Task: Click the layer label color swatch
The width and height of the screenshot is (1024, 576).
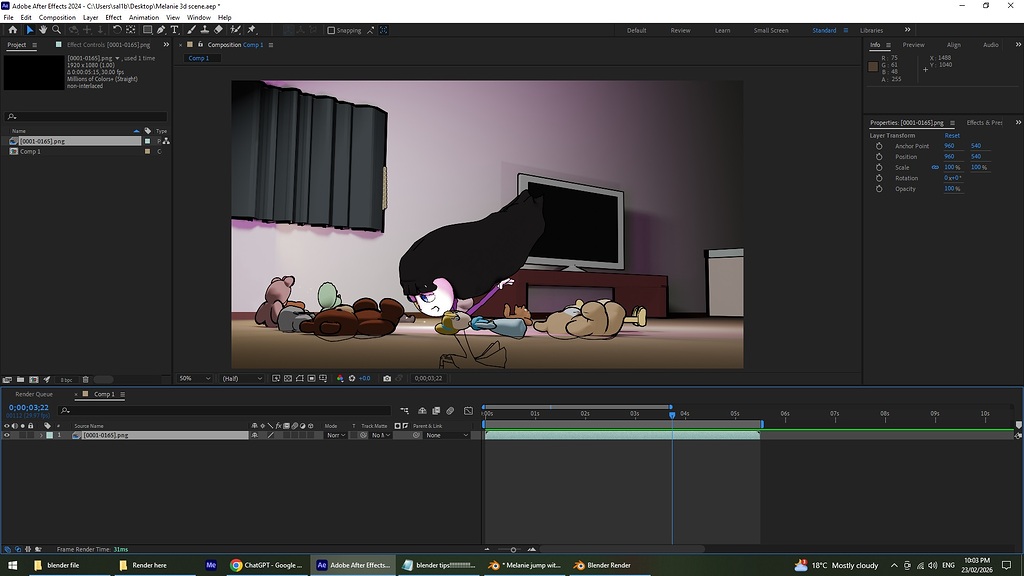Action: coord(50,435)
